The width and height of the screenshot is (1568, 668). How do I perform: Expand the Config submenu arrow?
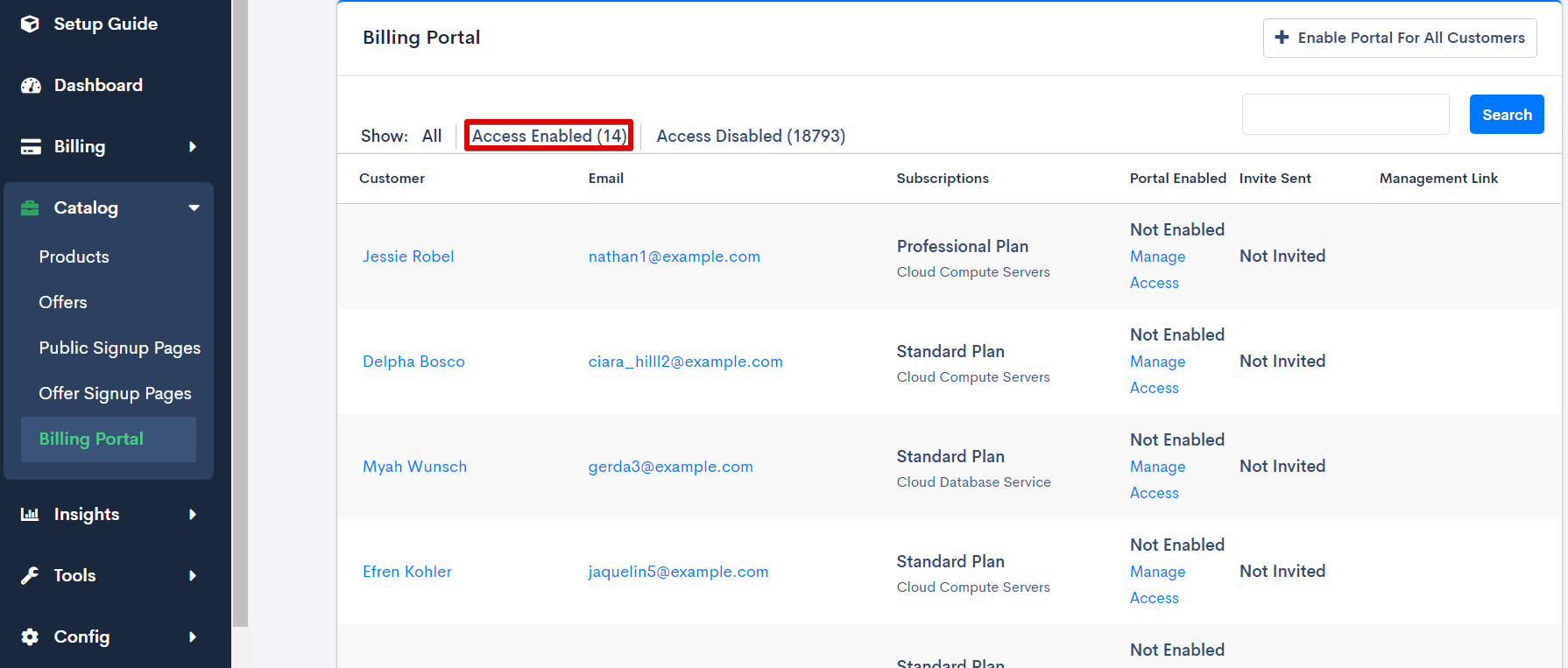tap(193, 636)
